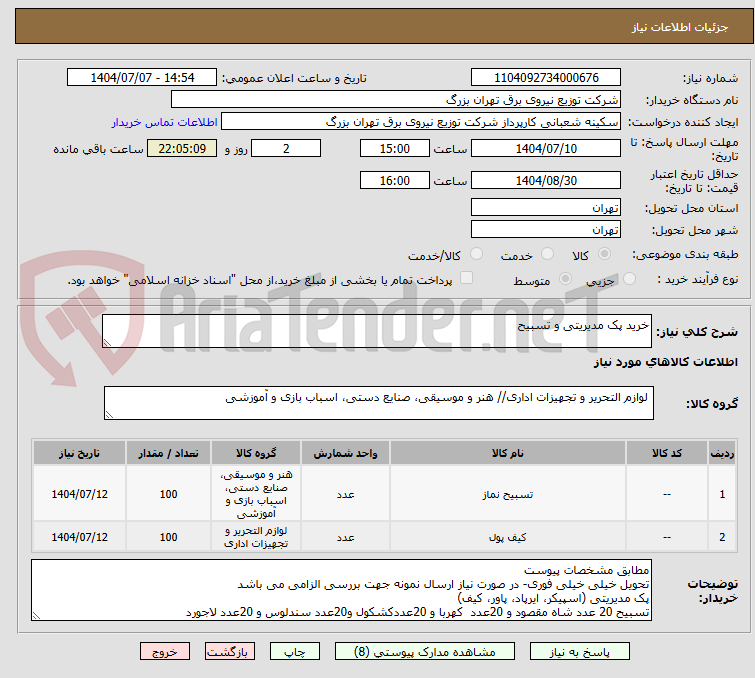Open 'مشاهده مدارک پیوستی (8)' attachments

tap(425, 652)
